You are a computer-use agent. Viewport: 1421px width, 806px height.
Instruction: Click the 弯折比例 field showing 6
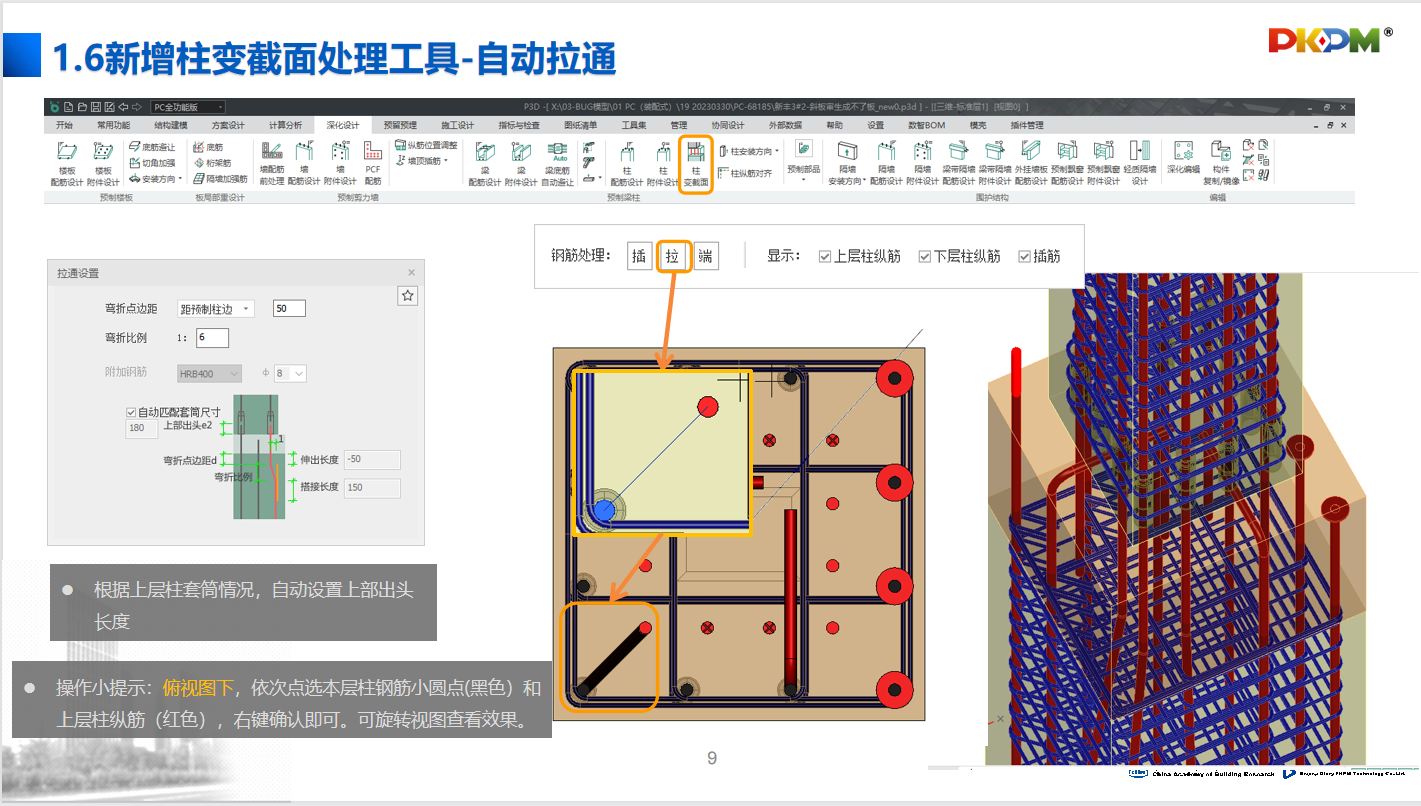tap(213, 338)
